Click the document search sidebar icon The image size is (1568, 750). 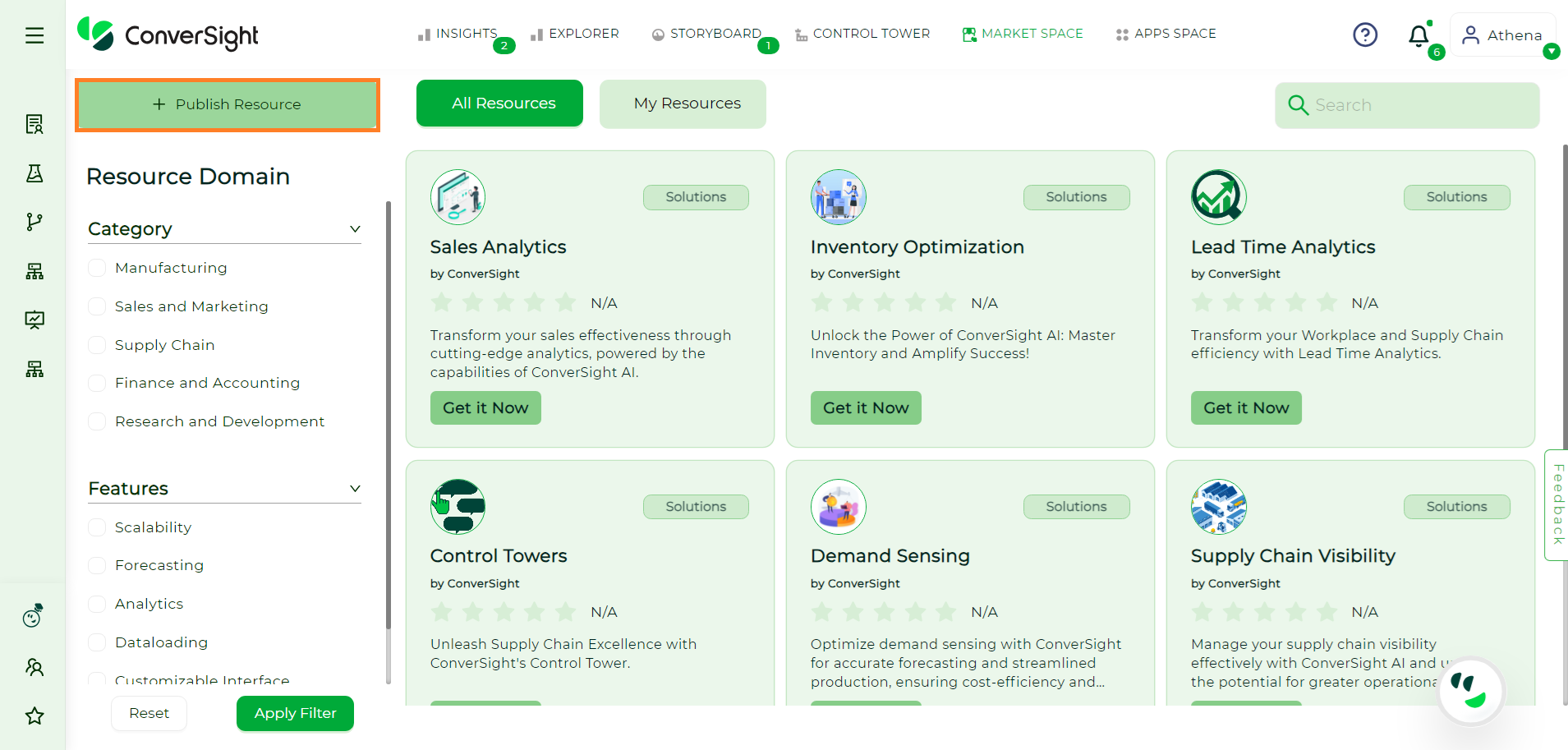click(x=34, y=124)
